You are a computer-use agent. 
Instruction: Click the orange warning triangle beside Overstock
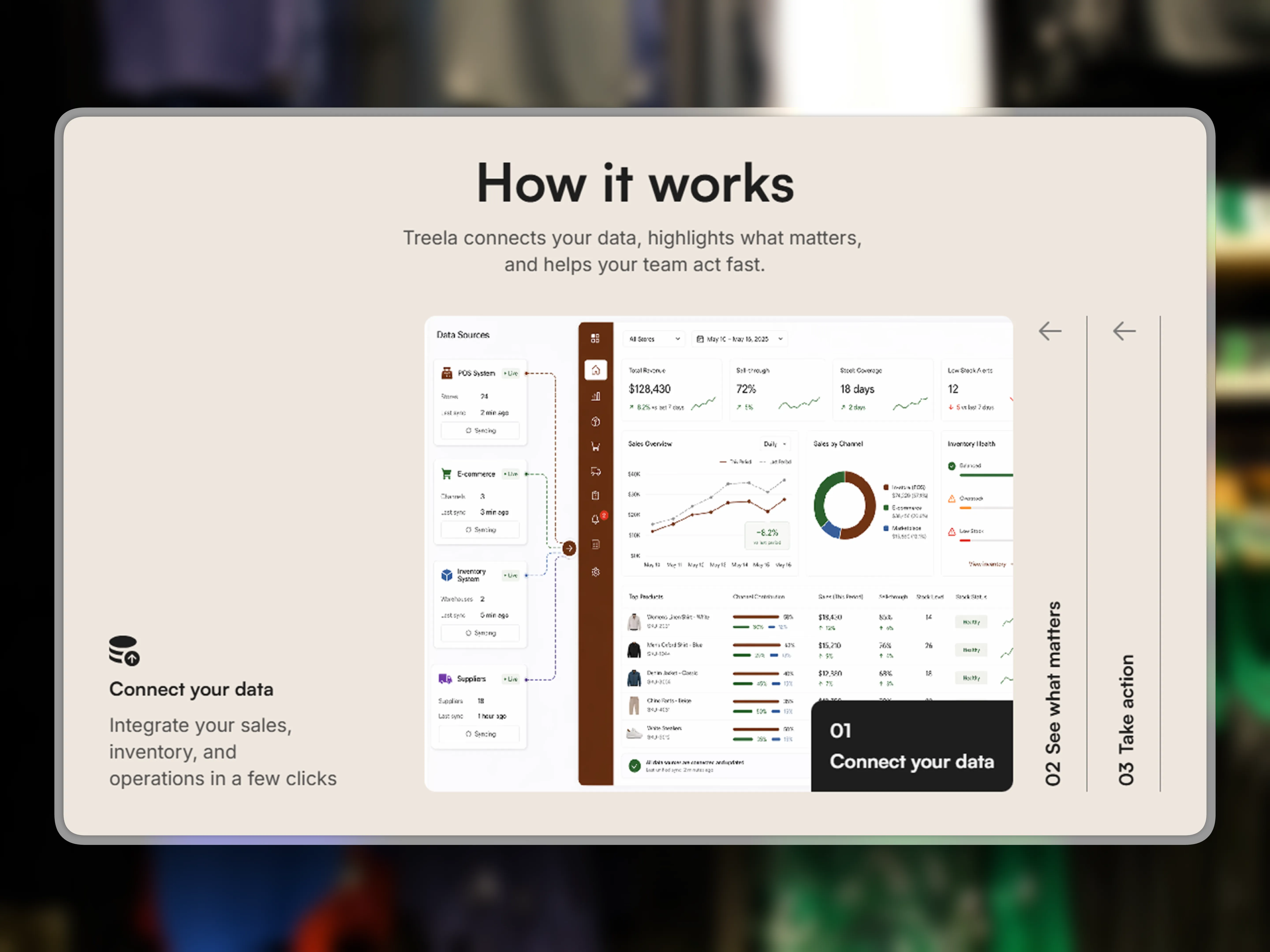pyautogui.click(x=951, y=499)
